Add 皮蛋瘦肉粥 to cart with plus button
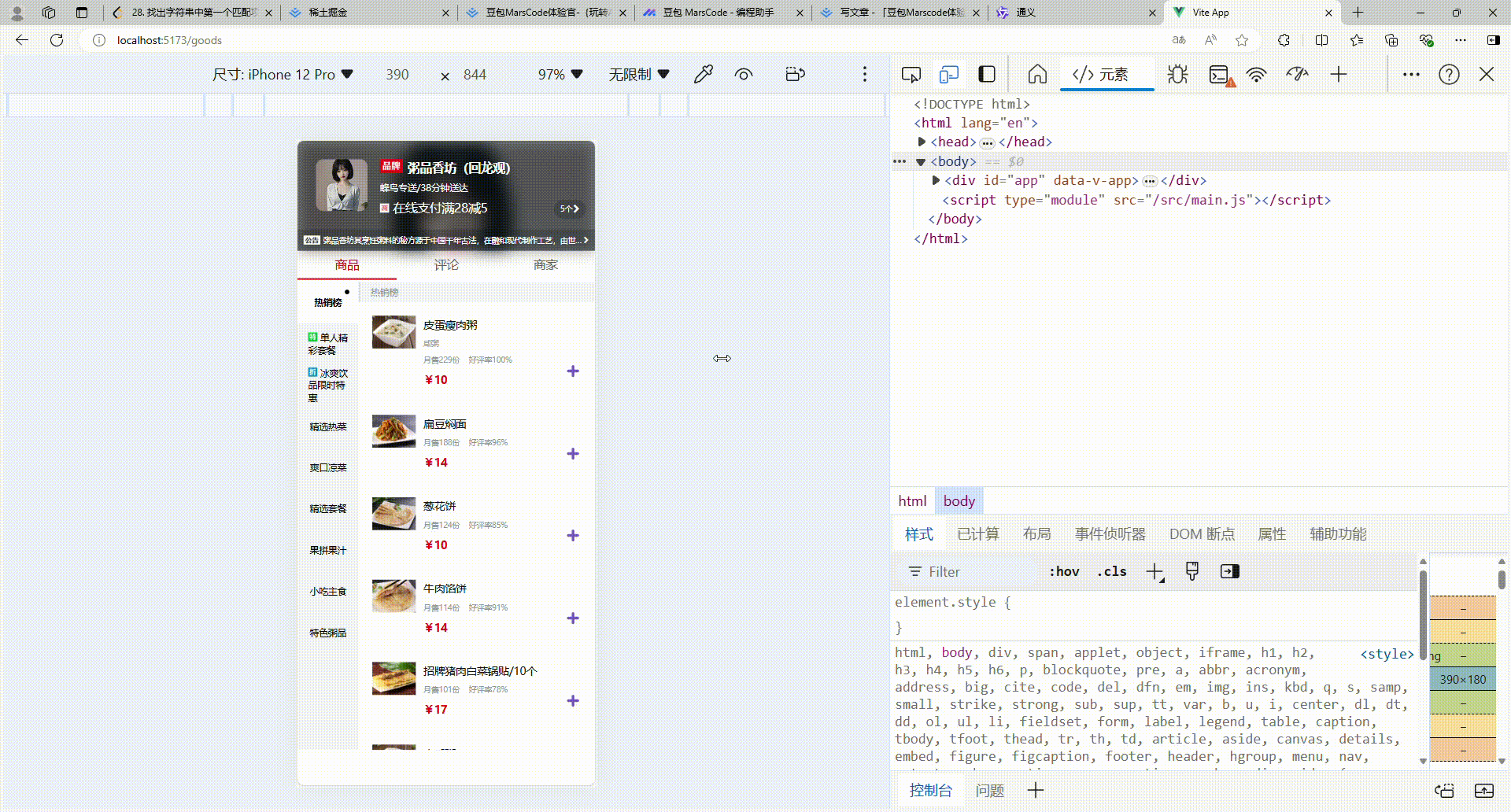The width and height of the screenshot is (1511, 812). coord(573,371)
